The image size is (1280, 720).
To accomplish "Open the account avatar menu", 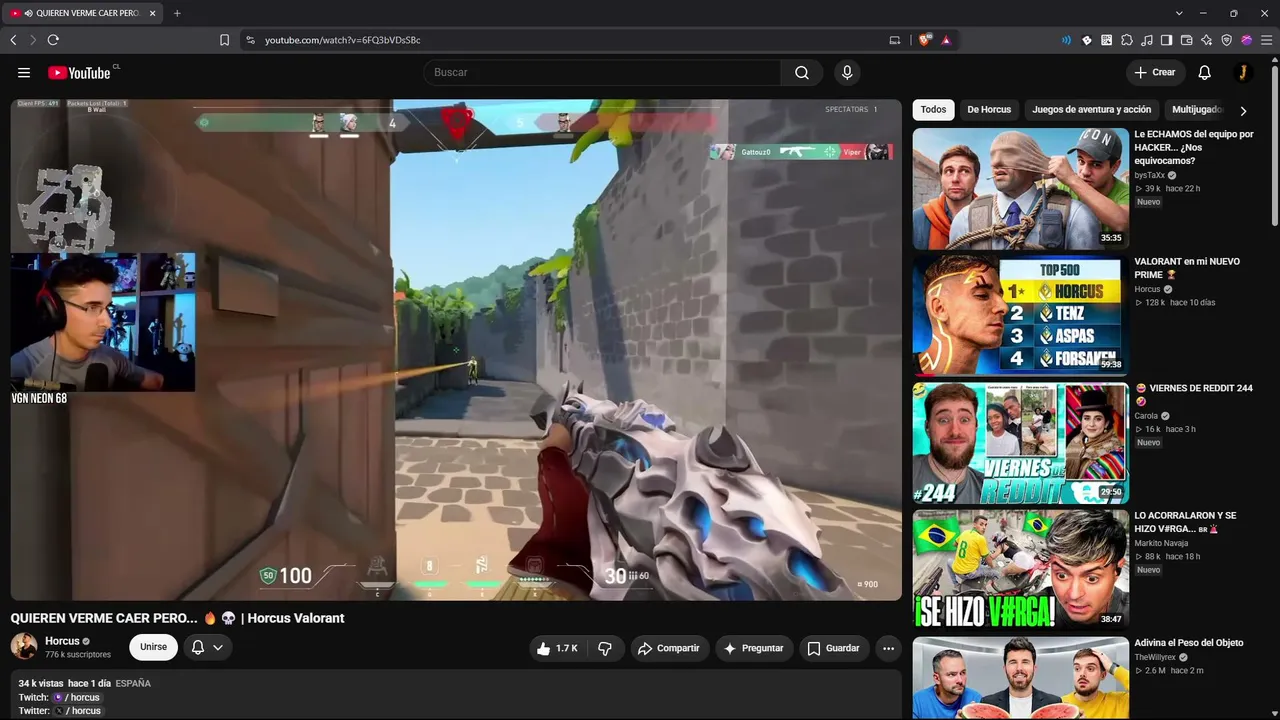I will tap(1242, 72).
